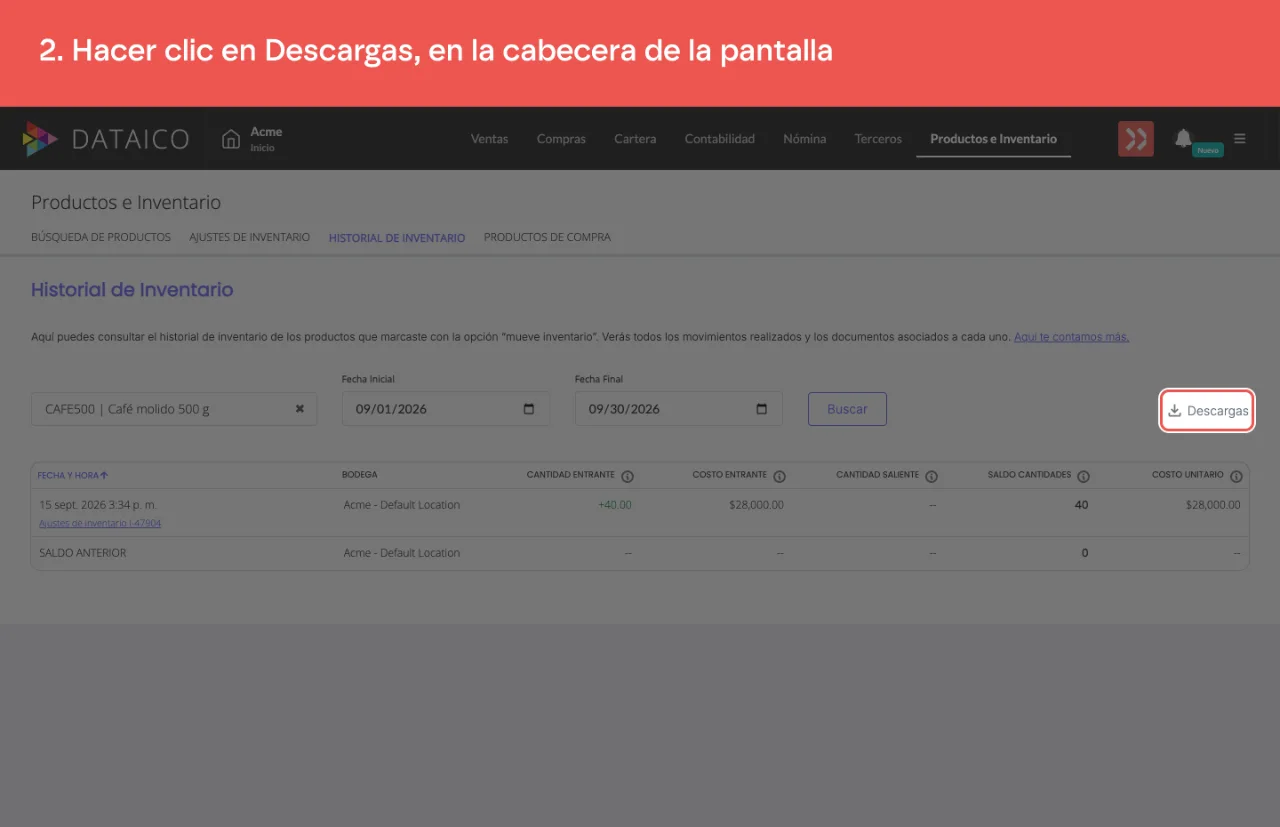Select Productos e Inventario menu
The image size is (1280, 827).
[x=993, y=139]
